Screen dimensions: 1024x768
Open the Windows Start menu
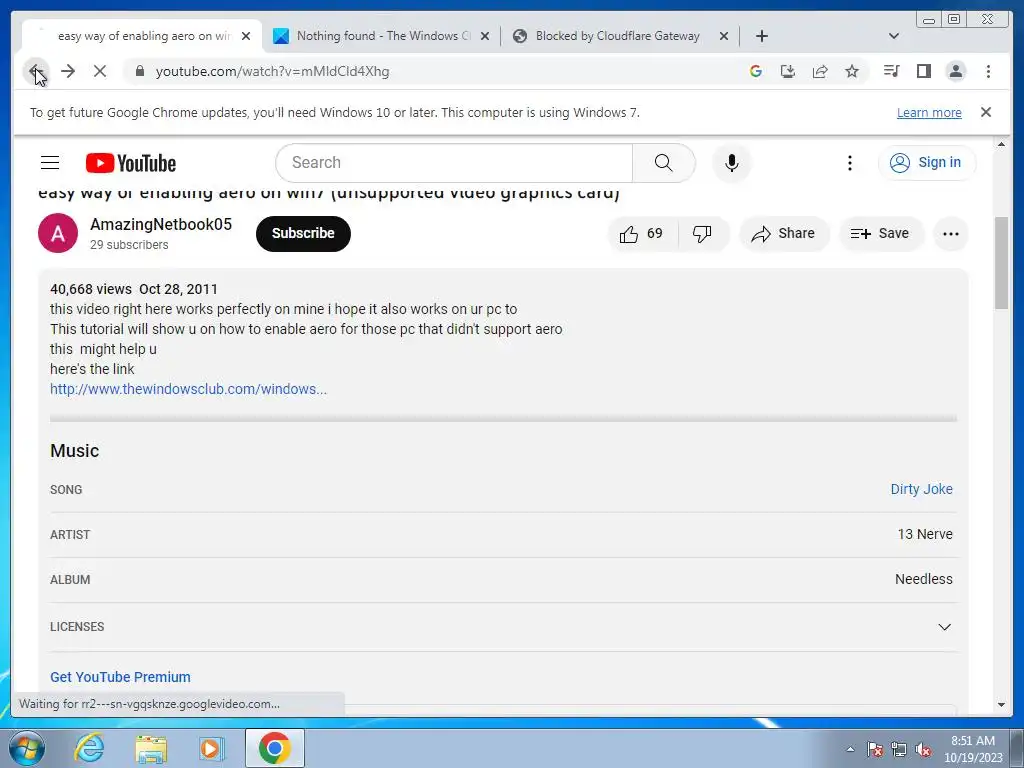pyautogui.click(x=27, y=748)
